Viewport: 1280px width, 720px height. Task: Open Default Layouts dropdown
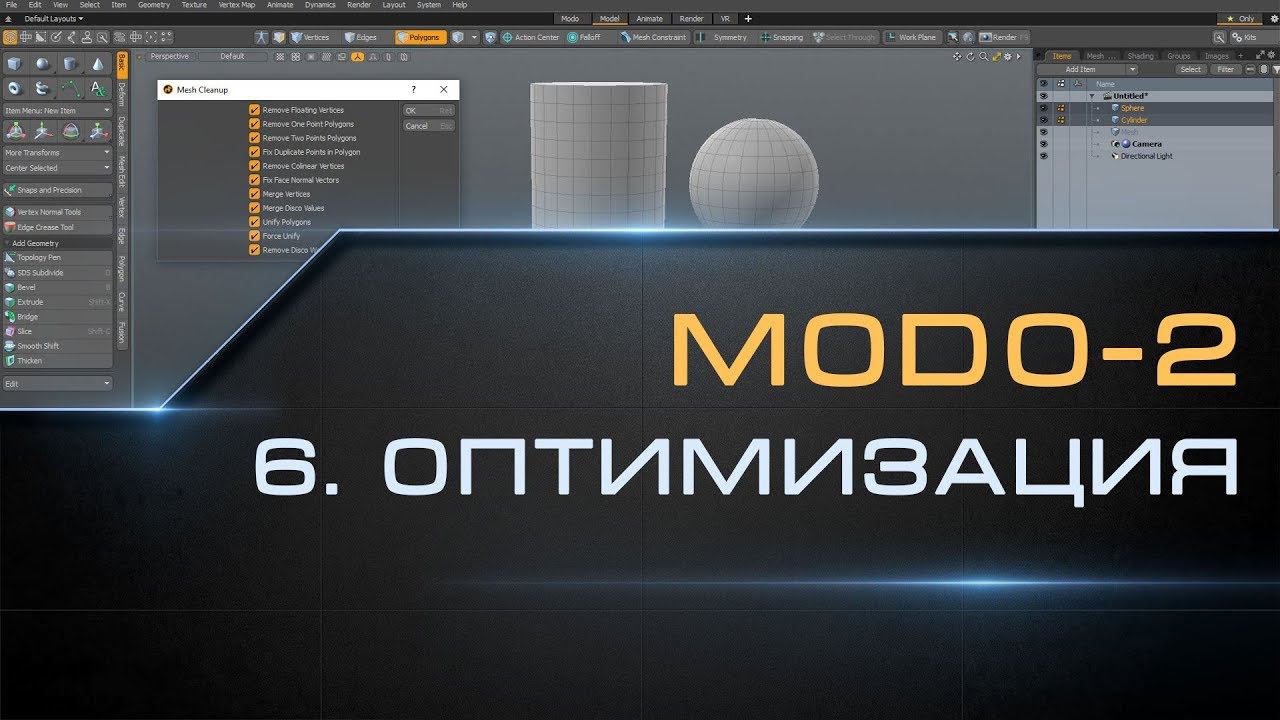click(53, 19)
